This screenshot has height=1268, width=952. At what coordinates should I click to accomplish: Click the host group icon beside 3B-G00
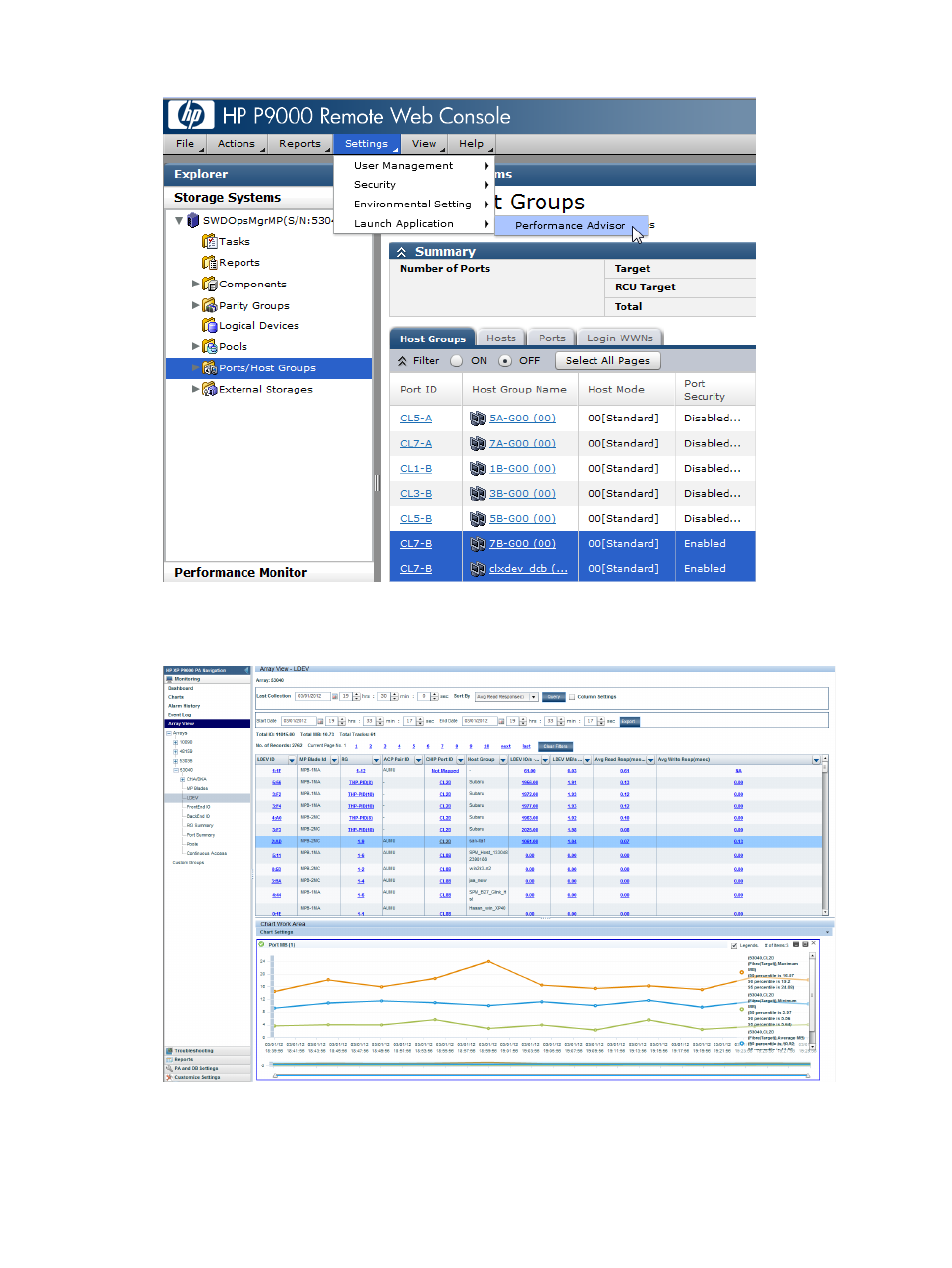tap(478, 493)
